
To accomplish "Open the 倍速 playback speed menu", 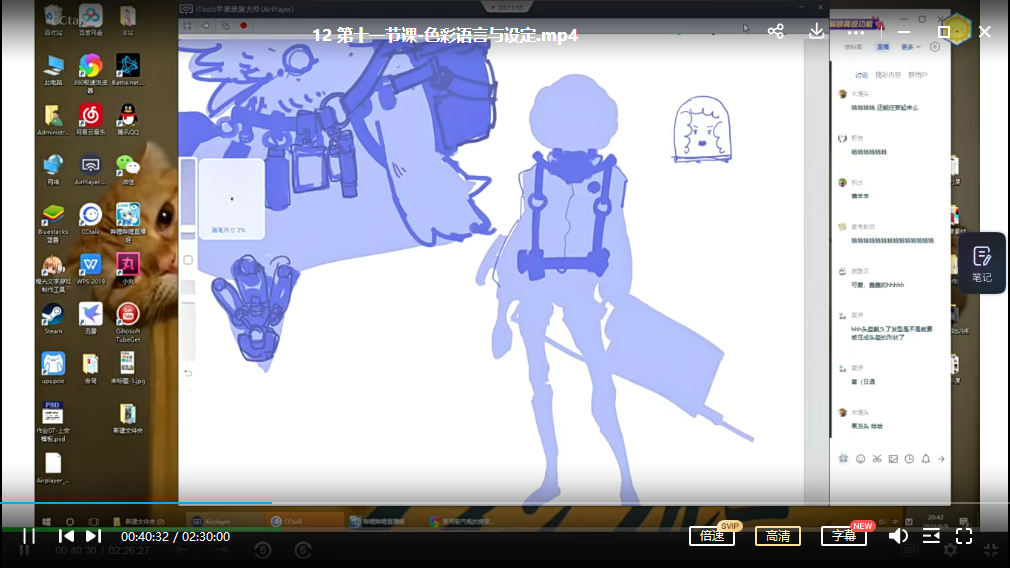I will tap(712, 536).
